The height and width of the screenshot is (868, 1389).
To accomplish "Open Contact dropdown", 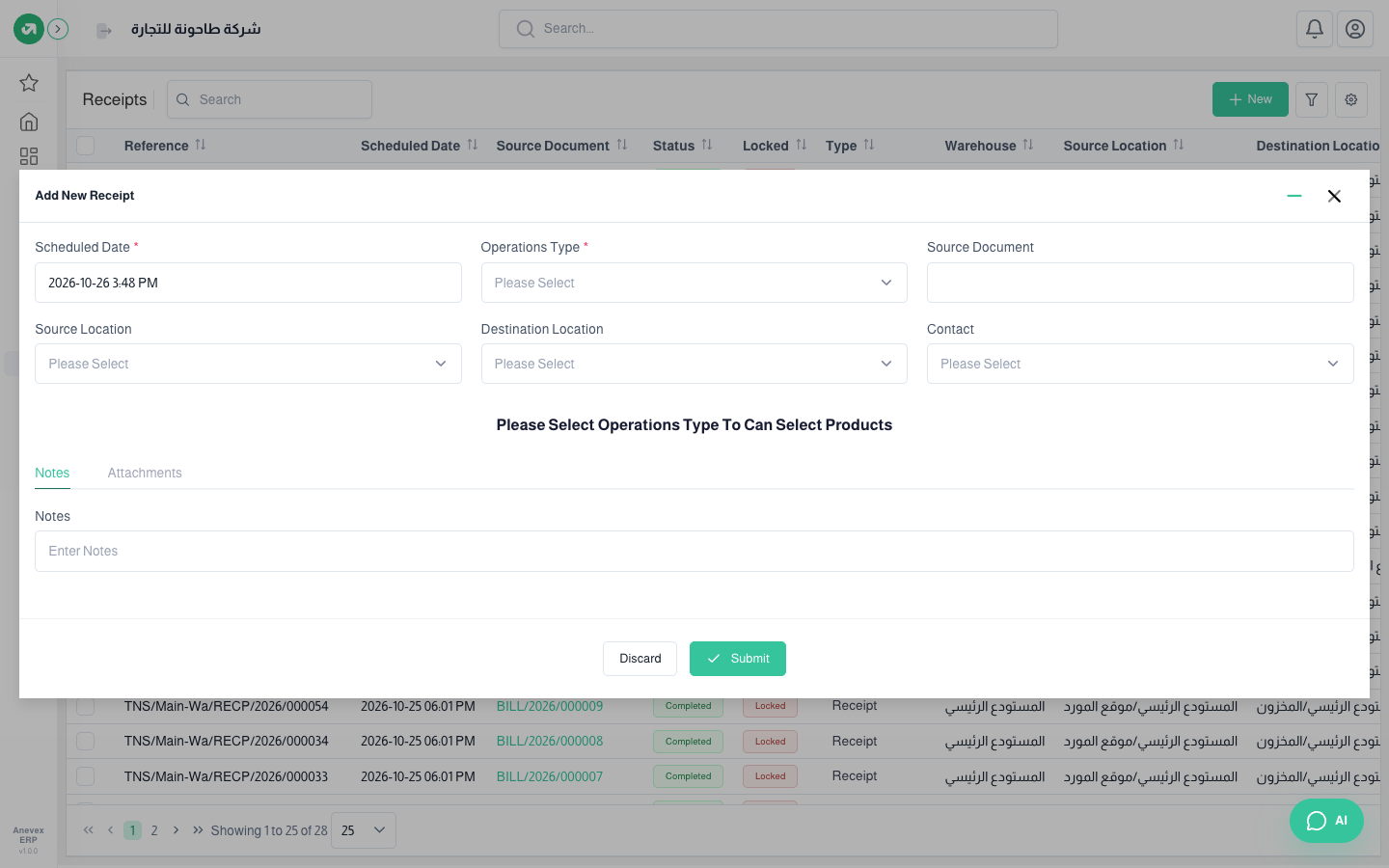I will coord(1140,364).
